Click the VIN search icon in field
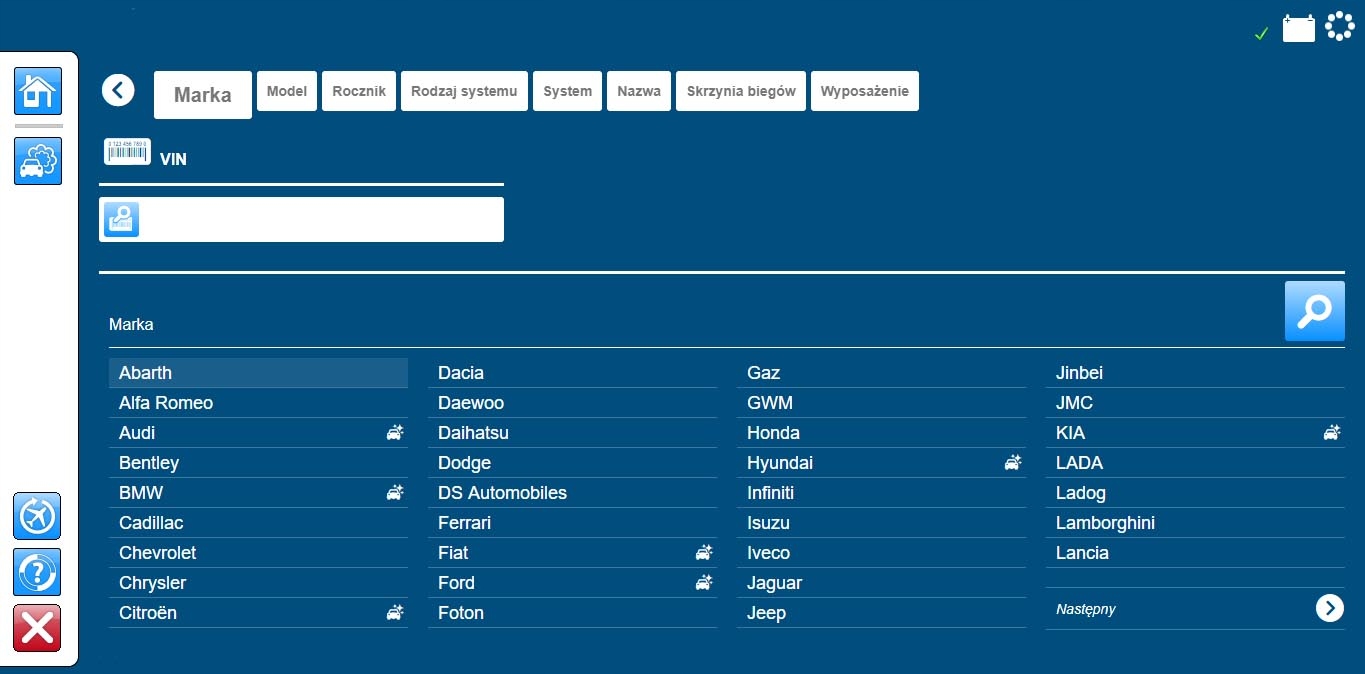 (122, 219)
